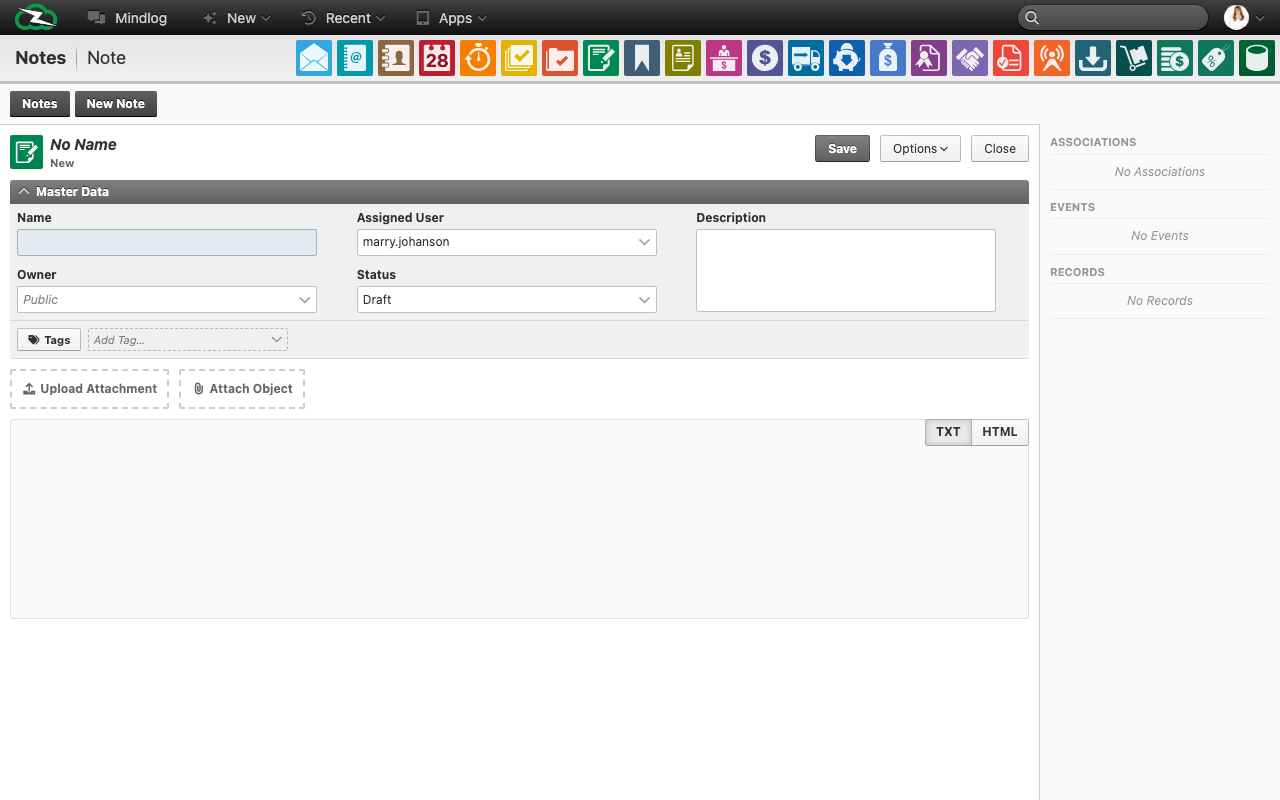Open the dark blue bookmark icon
The height and width of the screenshot is (800, 1280).
tap(642, 58)
